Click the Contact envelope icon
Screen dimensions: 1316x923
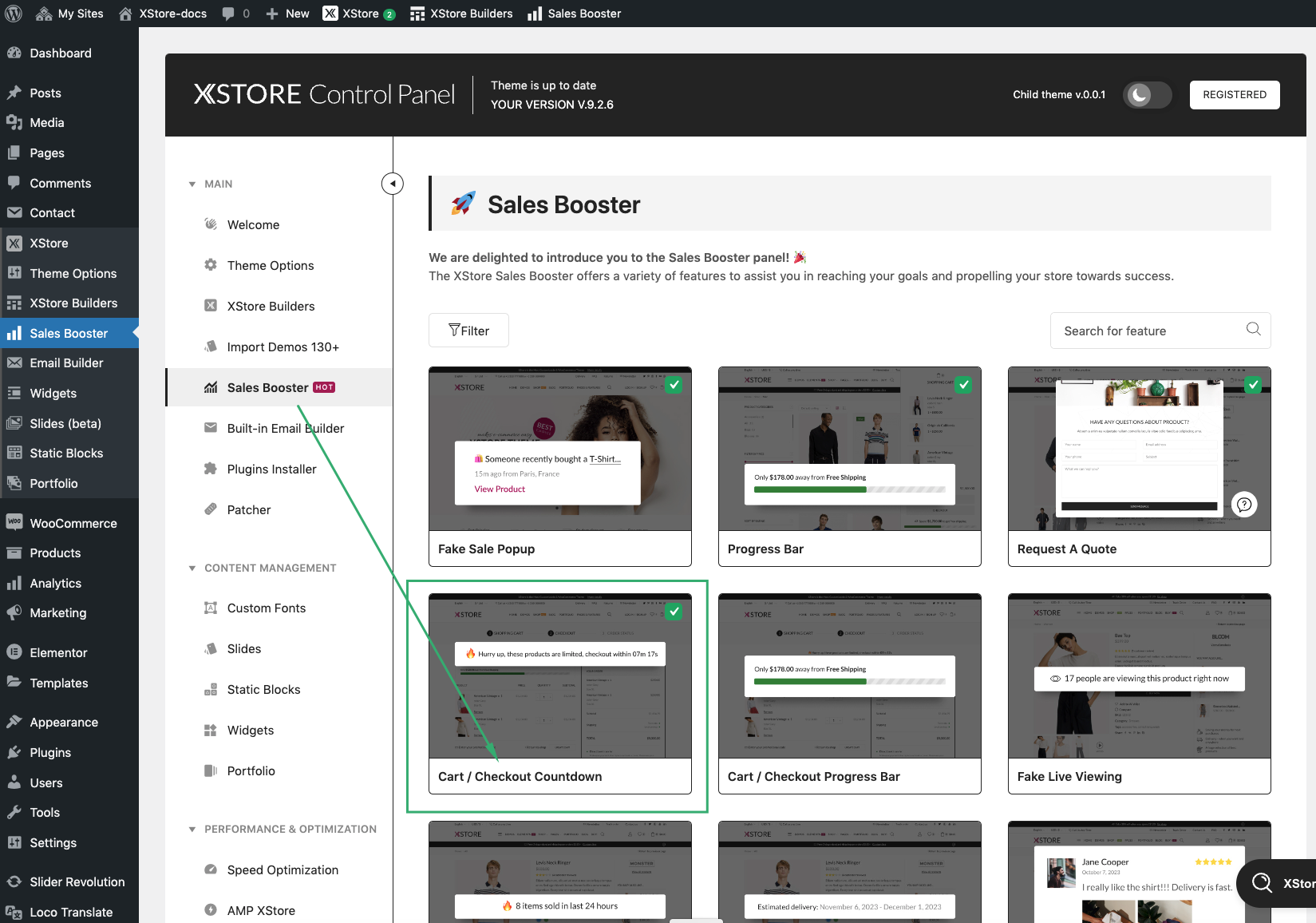(x=14, y=212)
